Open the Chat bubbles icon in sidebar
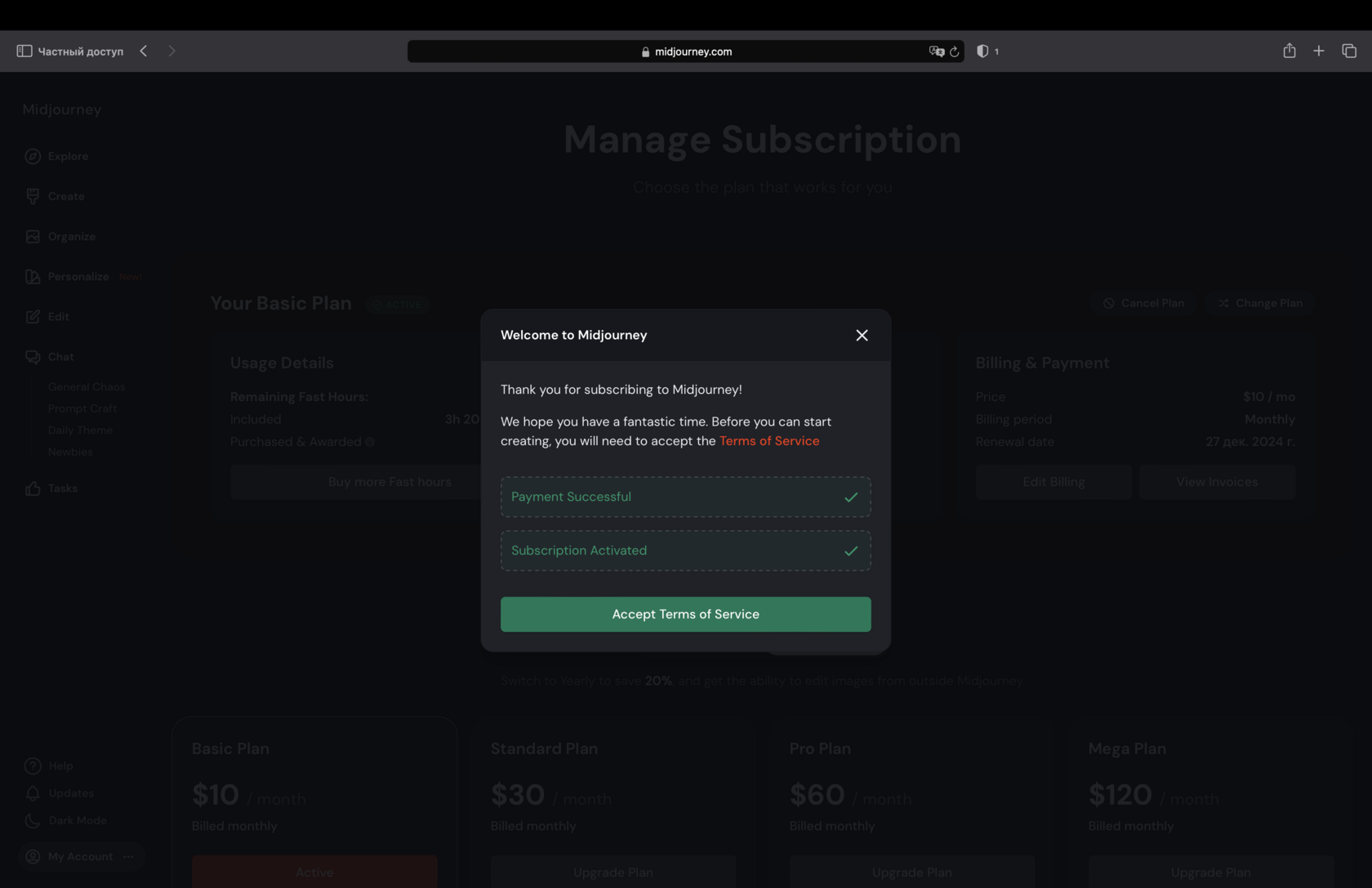The image size is (1372, 888). [x=33, y=357]
